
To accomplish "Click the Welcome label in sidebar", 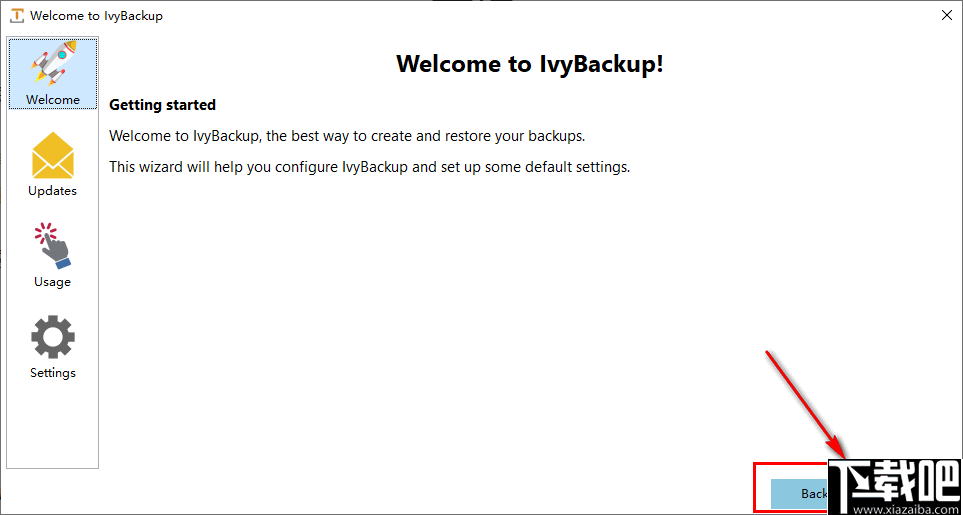I will (x=53, y=99).
